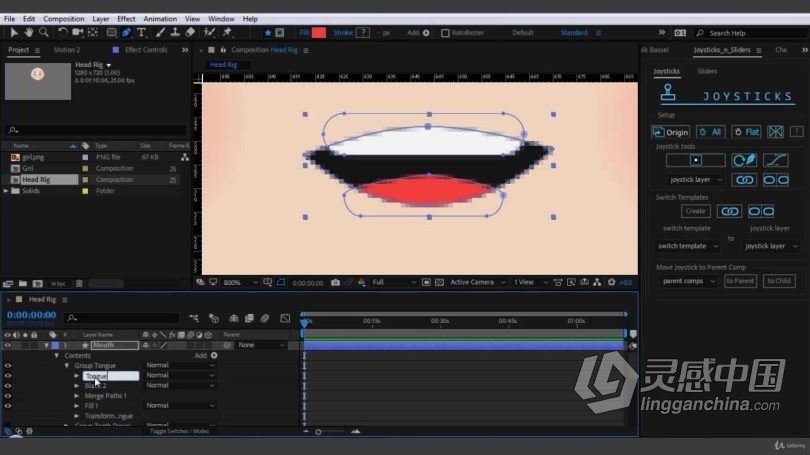Screen dimensions: 810x455
Task: Toggle visibility of Group Tongue
Action: pyautogui.click(x=7, y=366)
